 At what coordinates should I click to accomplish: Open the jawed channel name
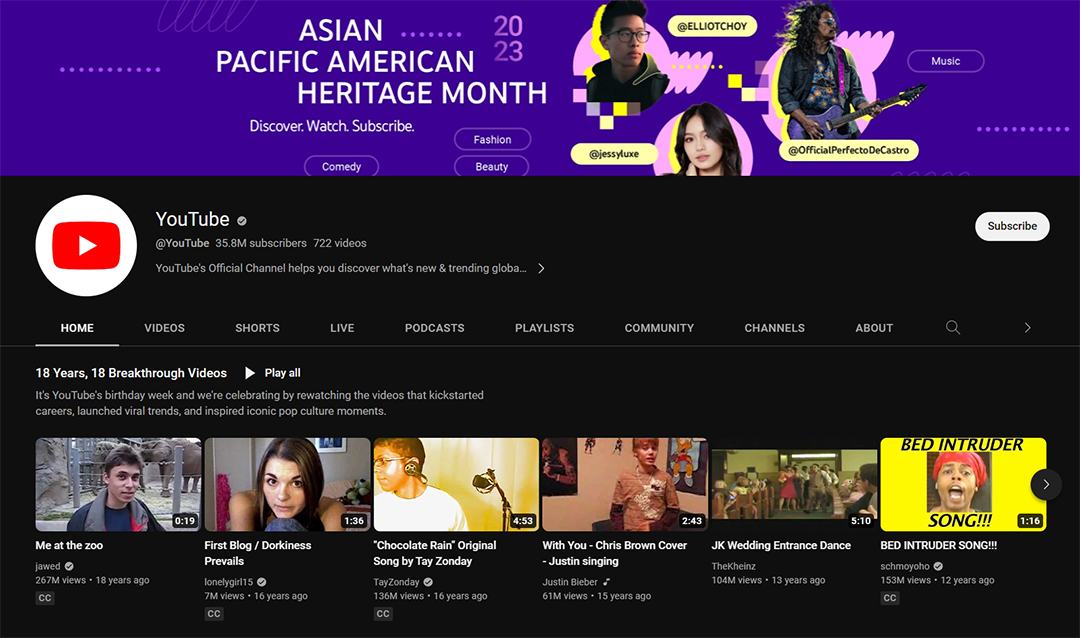click(x=48, y=566)
